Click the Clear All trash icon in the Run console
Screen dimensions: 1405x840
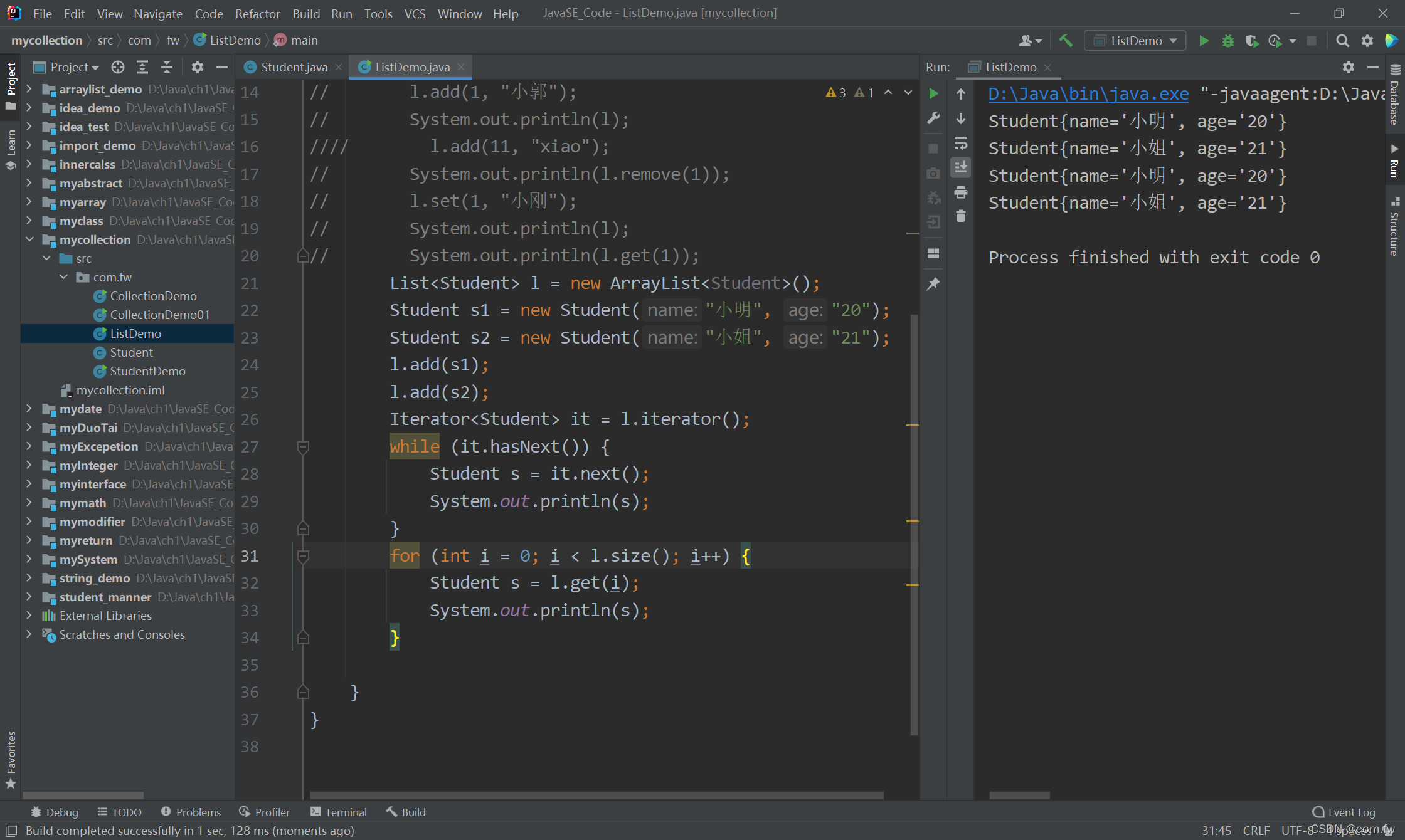click(960, 217)
